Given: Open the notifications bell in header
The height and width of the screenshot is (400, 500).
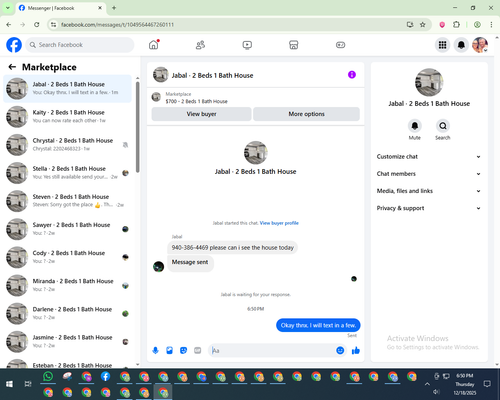Looking at the screenshot, I should click(461, 45).
